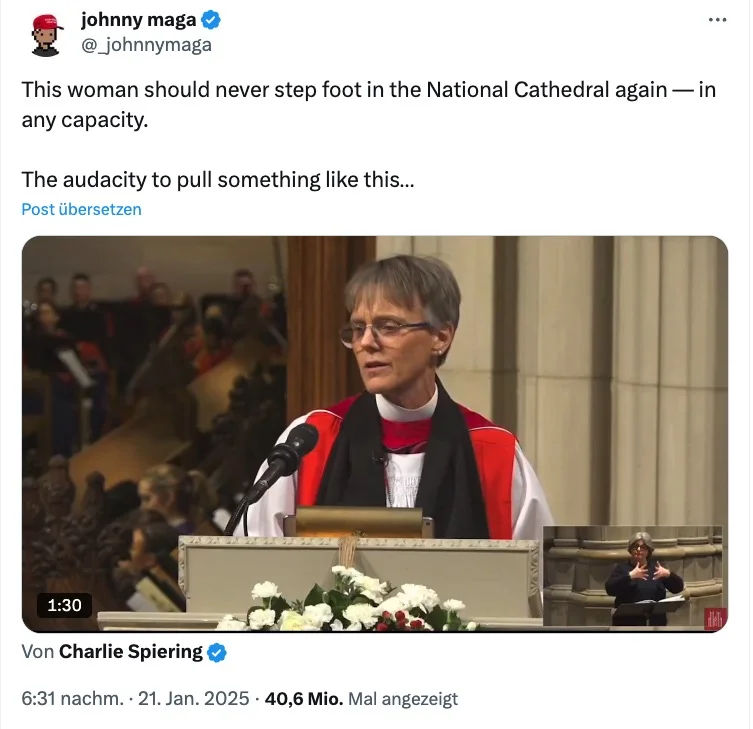
Task: Click the red cathedral logo watermark
Action: pos(714,618)
